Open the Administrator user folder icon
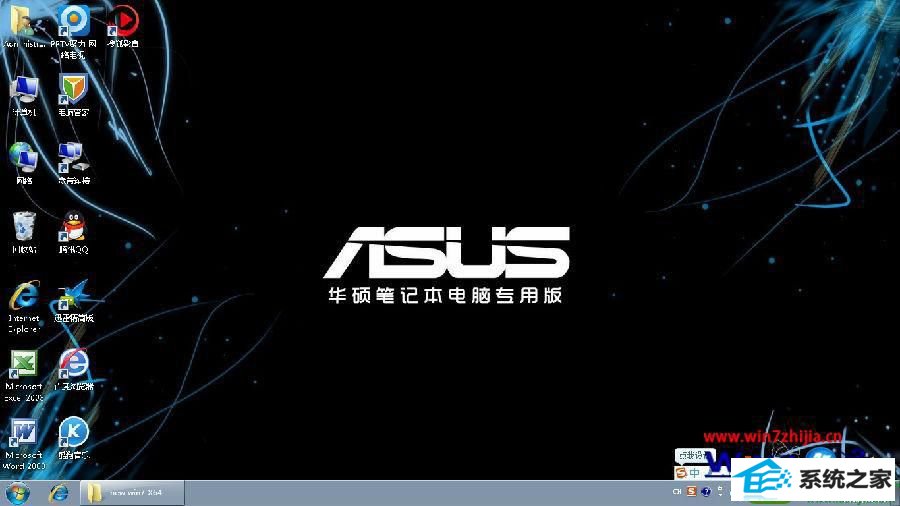This screenshot has width=900, height=506. (x=24, y=26)
